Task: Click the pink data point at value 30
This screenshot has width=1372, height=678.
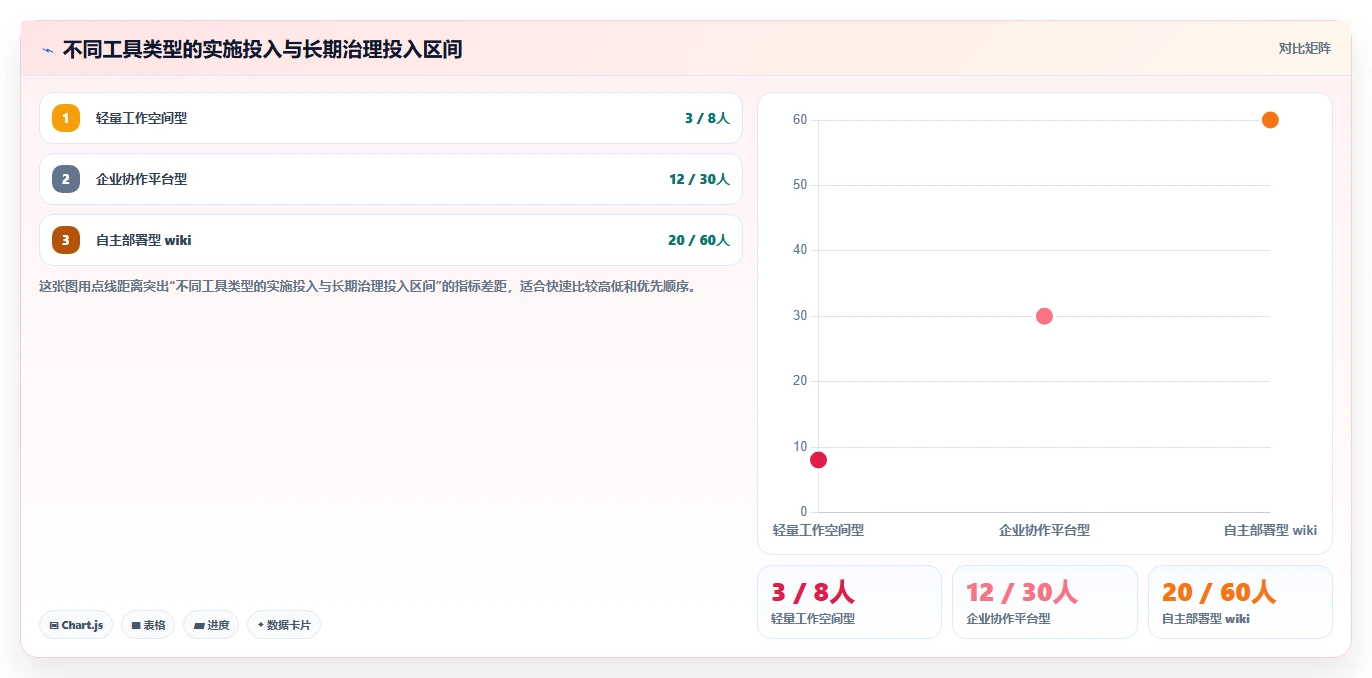Action: [1044, 316]
